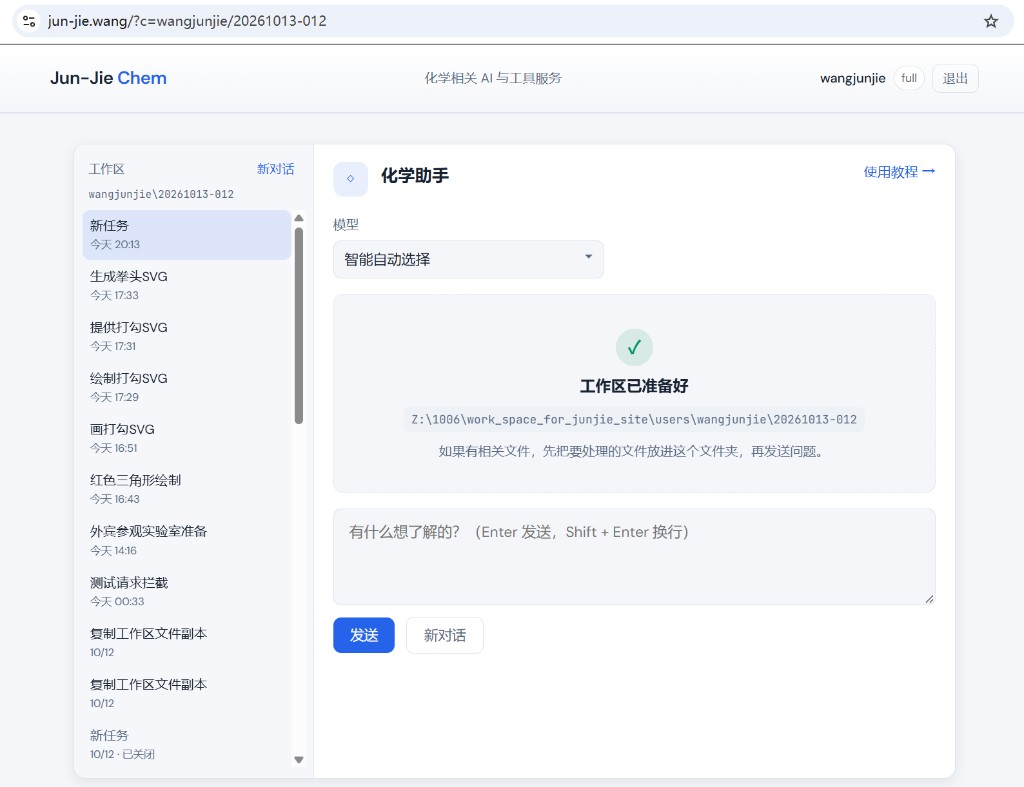
Task: Click the 退出 logout button
Action: click(x=955, y=78)
